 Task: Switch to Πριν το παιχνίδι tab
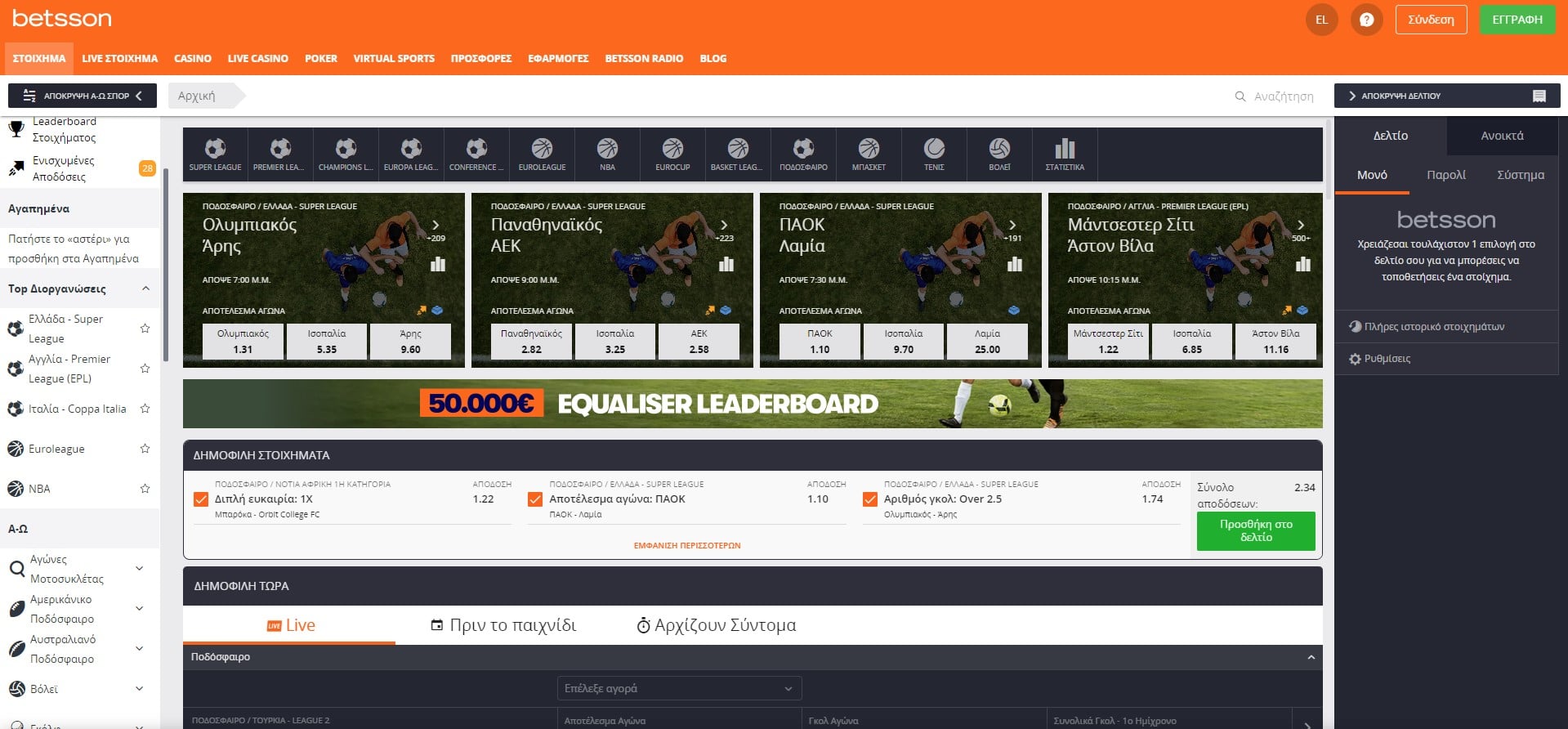[503, 625]
